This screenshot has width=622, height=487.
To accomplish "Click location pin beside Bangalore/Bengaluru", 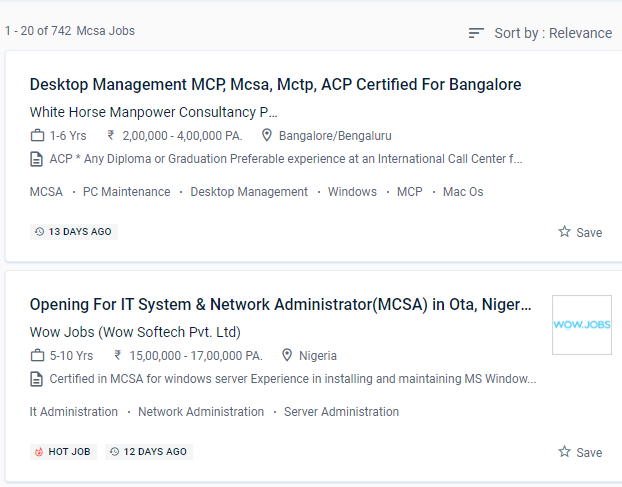I will click(267, 135).
